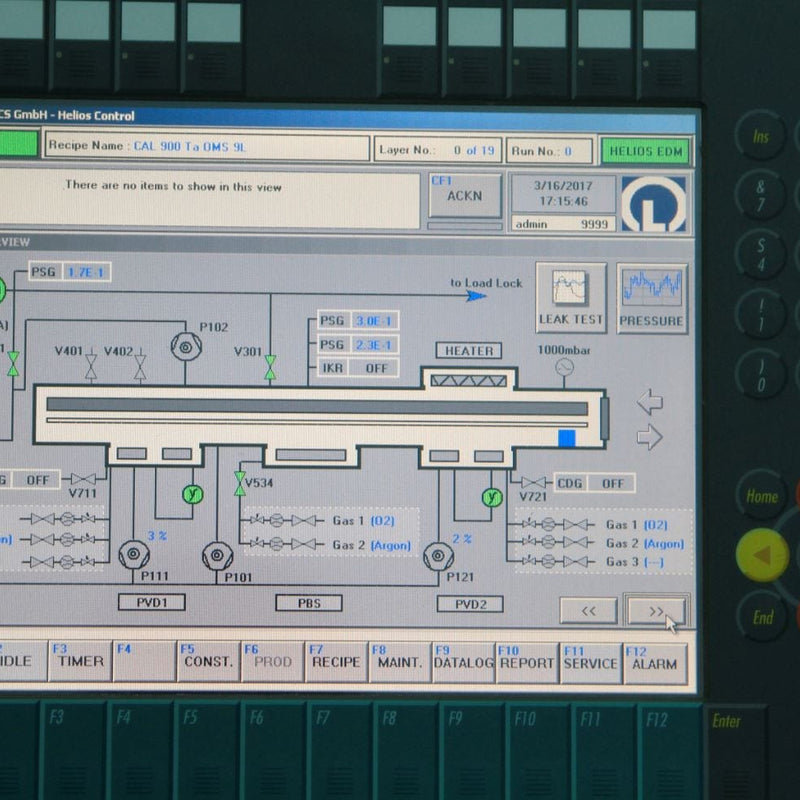This screenshot has width=800, height=800.
Task: Open F8 MAINT. function
Action: [400, 662]
